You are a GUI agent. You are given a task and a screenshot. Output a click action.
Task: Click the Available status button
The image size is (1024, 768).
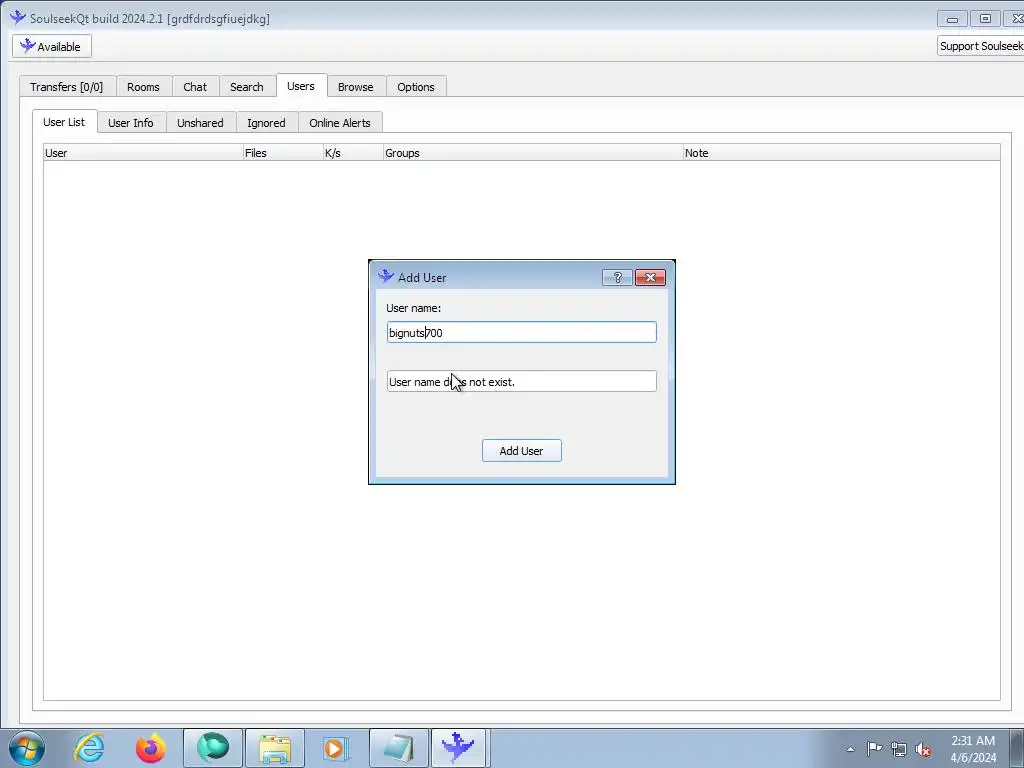[52, 46]
